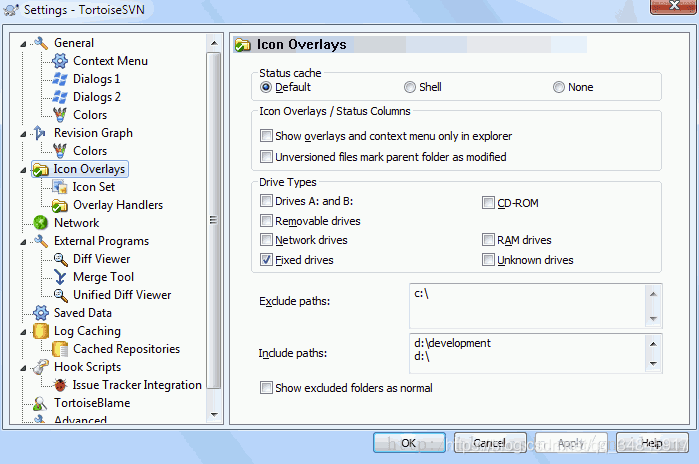699x464 pixels.
Task: Click the External Programs wrench icon
Action: coord(41,241)
